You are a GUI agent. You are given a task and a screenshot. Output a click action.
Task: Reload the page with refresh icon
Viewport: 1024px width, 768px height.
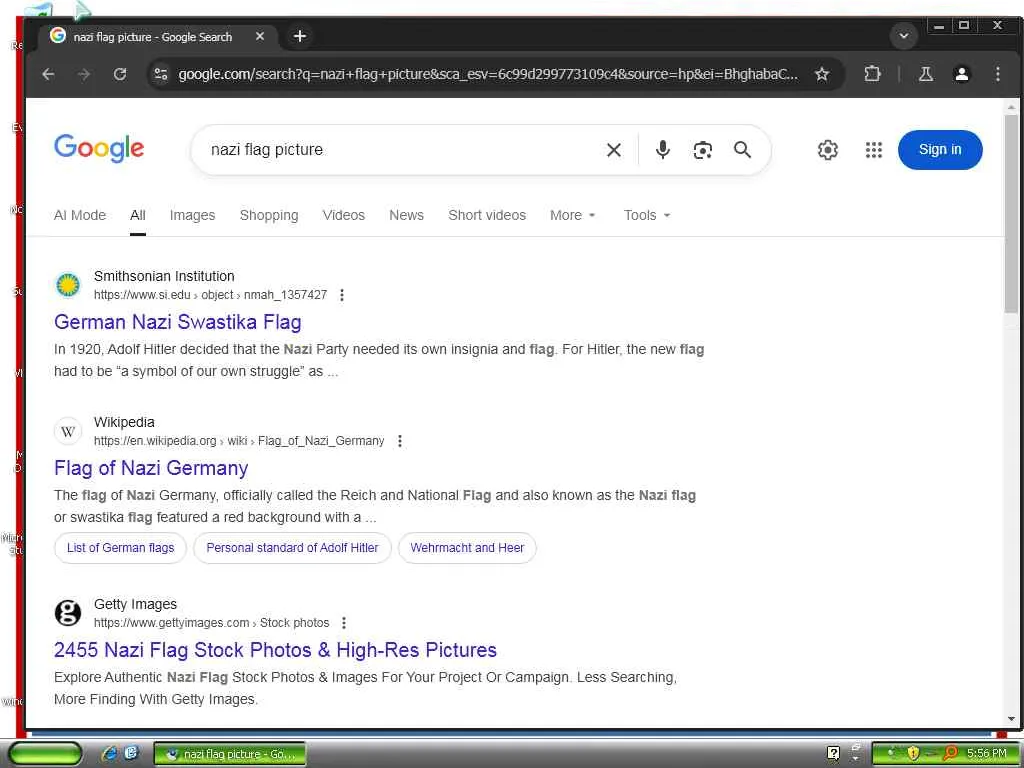click(x=120, y=74)
